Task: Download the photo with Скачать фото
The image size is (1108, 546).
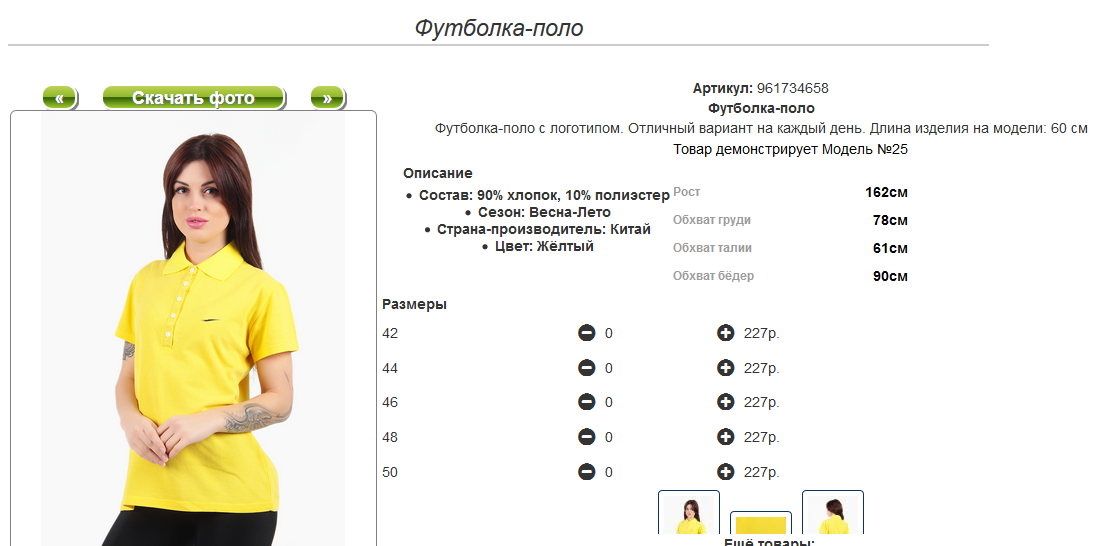Action: [194, 97]
